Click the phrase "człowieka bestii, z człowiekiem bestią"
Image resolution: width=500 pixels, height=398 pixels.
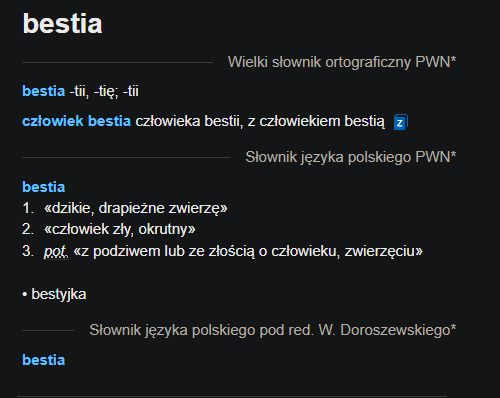pyautogui.click(x=260, y=121)
